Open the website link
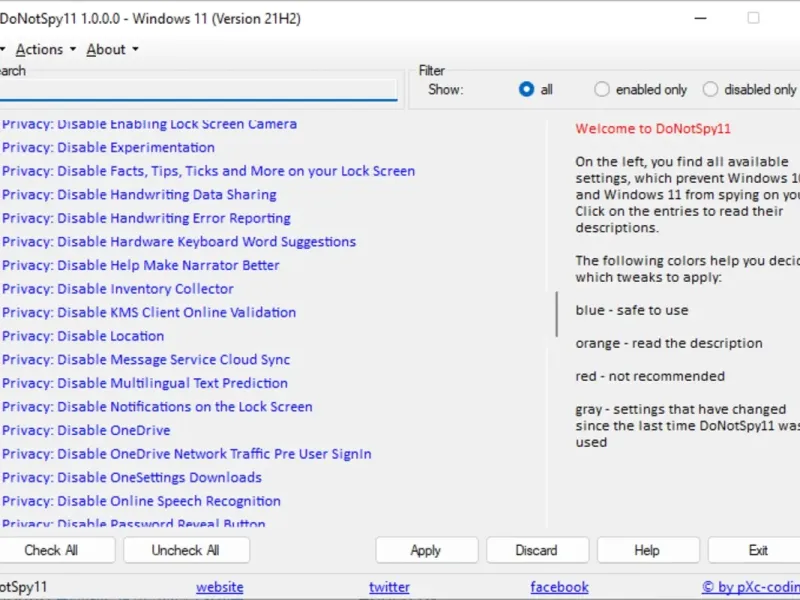The width and height of the screenshot is (800, 600). click(220, 587)
